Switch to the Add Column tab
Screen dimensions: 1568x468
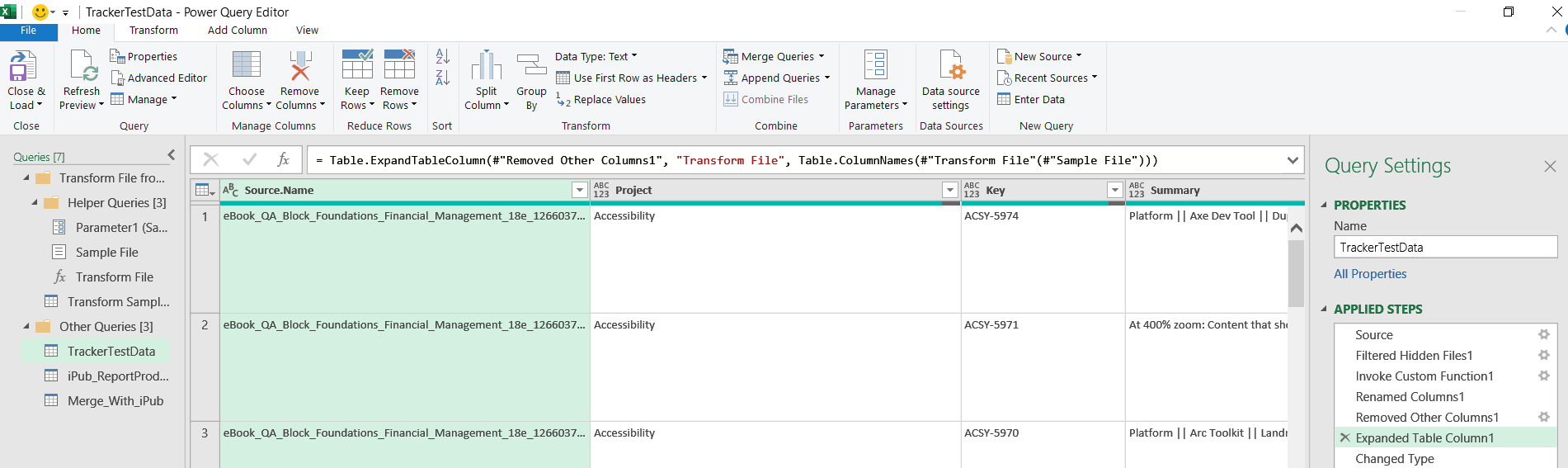tap(238, 31)
